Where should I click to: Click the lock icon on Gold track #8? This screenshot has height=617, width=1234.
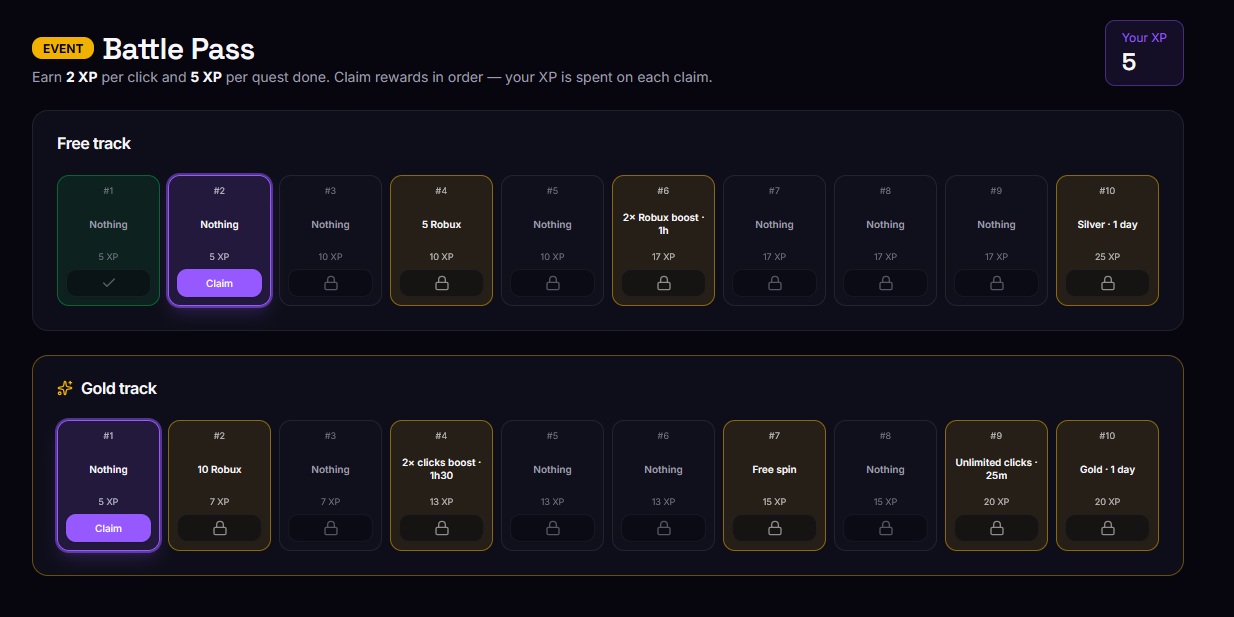pyautogui.click(x=885, y=528)
